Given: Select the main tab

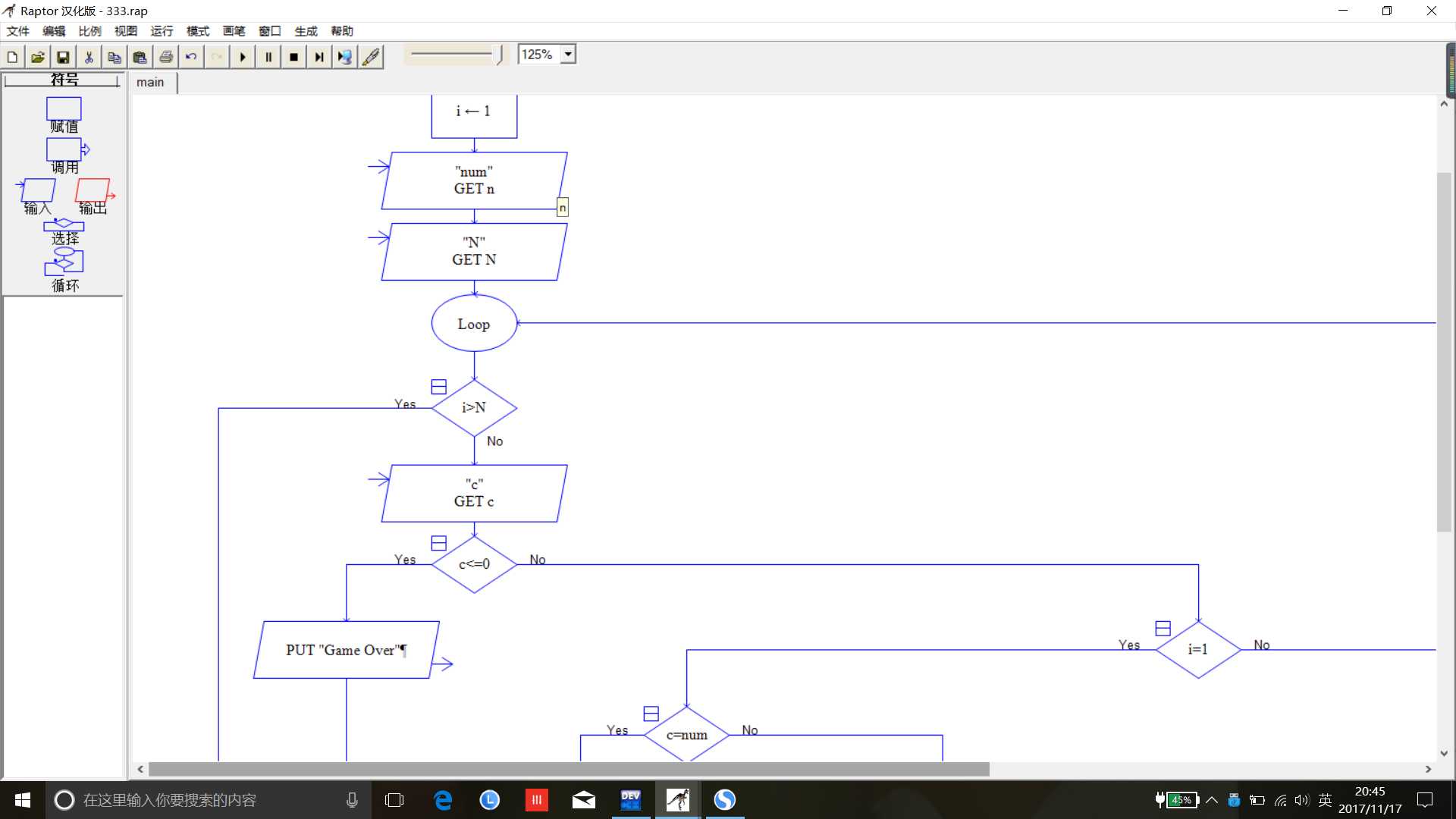Looking at the screenshot, I should click(150, 83).
